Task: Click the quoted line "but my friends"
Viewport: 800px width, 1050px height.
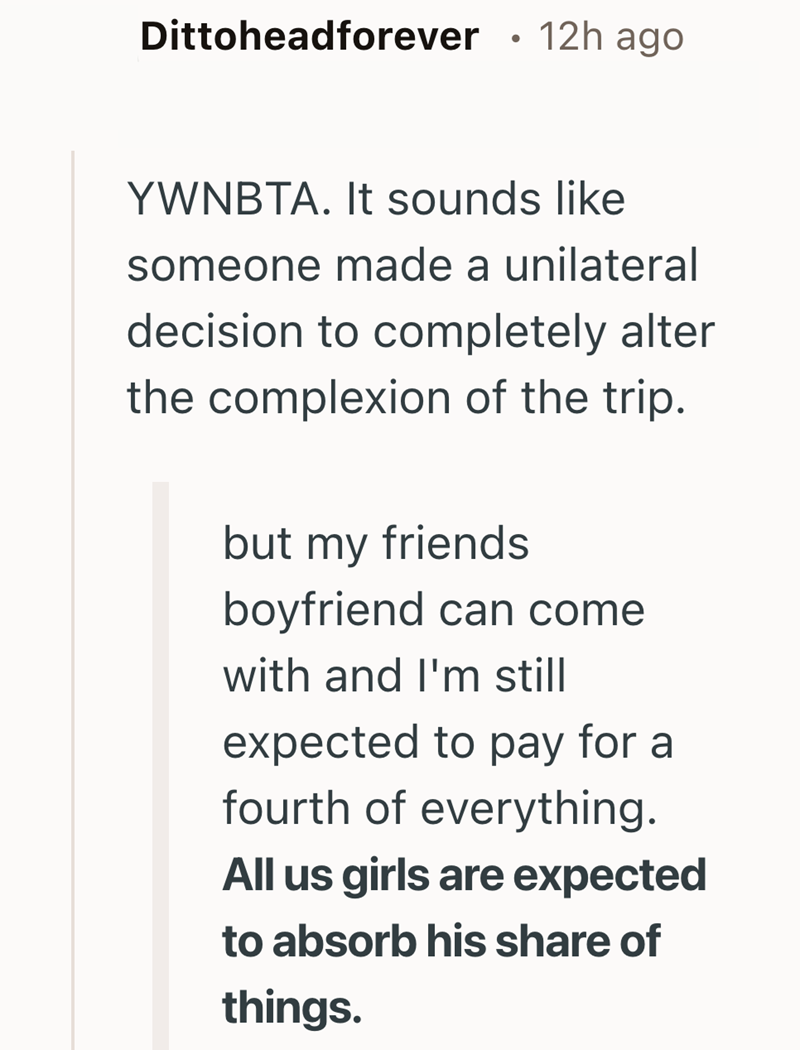Action: click(x=375, y=545)
